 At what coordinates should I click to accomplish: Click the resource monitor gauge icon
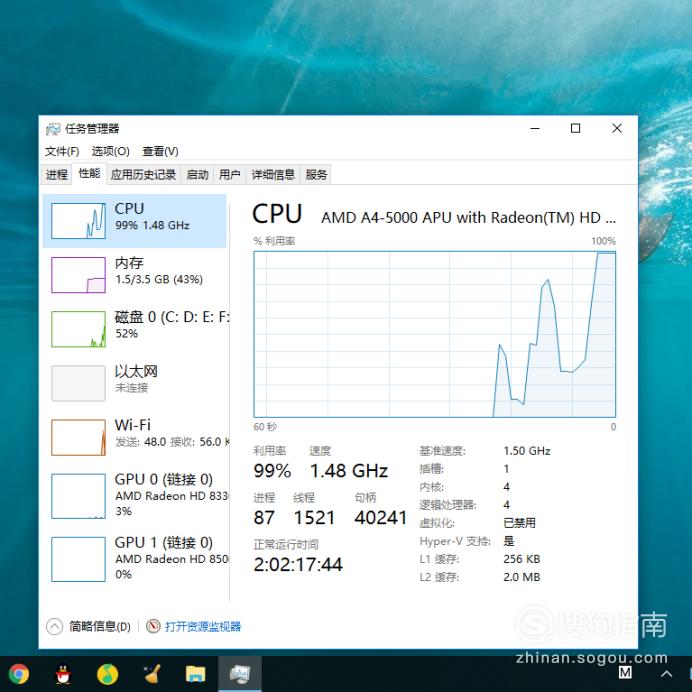point(153,626)
